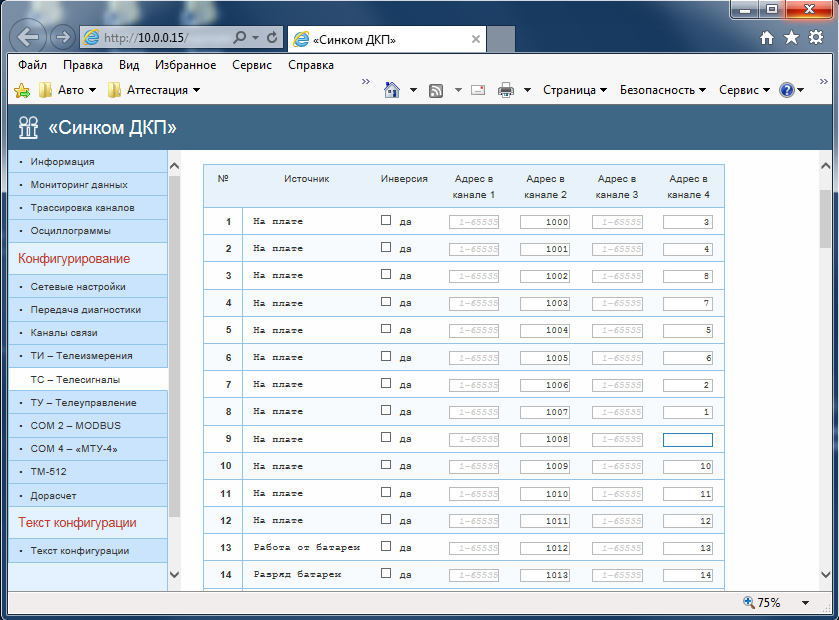This screenshot has height=620, width=839.
Task: Open the Home page icon in the top-right corner
Action: coord(767,38)
